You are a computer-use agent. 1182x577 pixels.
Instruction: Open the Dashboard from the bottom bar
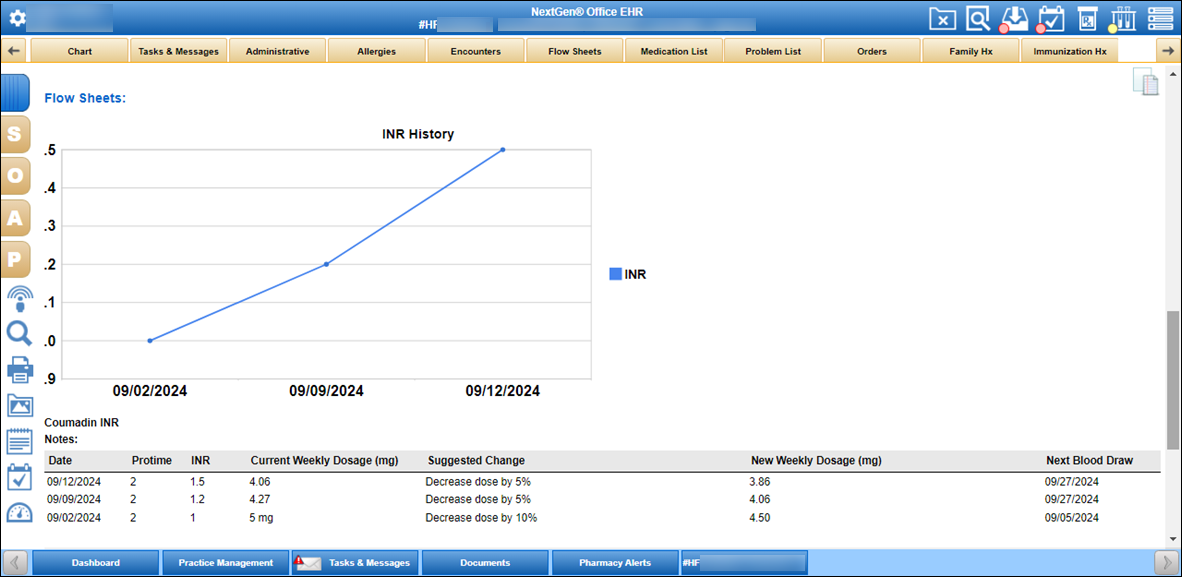pos(95,562)
